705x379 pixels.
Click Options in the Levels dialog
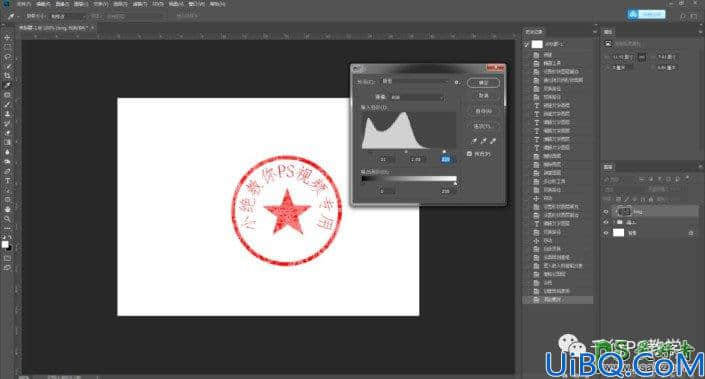[483, 126]
